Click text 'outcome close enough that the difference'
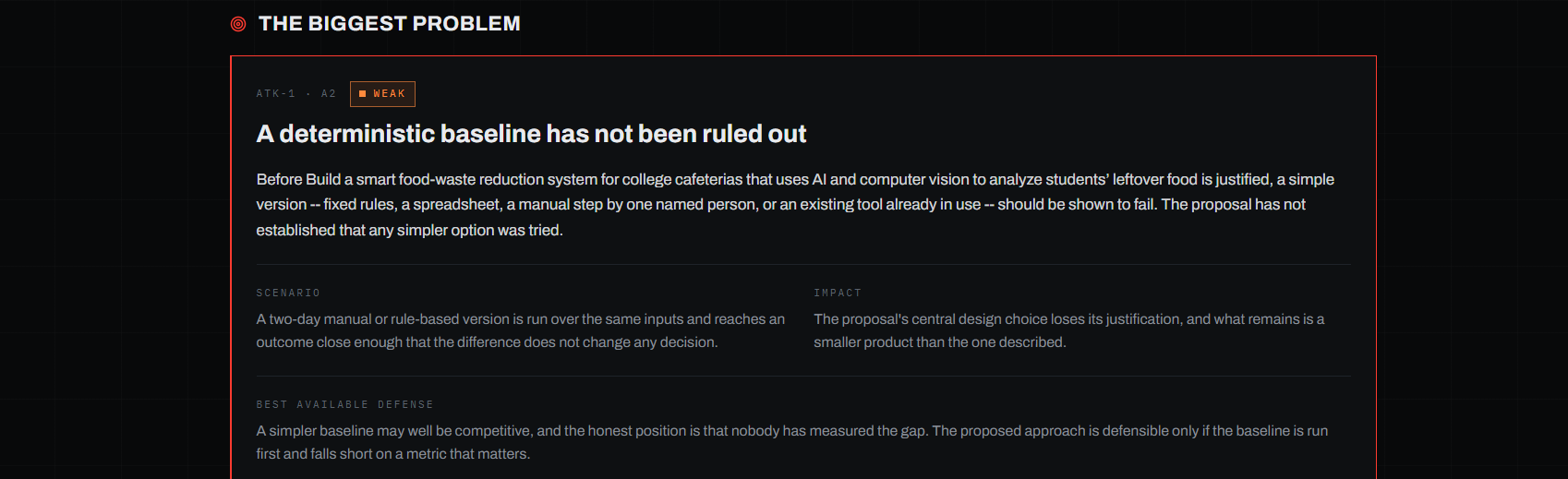The height and width of the screenshot is (479, 1568). (388, 342)
